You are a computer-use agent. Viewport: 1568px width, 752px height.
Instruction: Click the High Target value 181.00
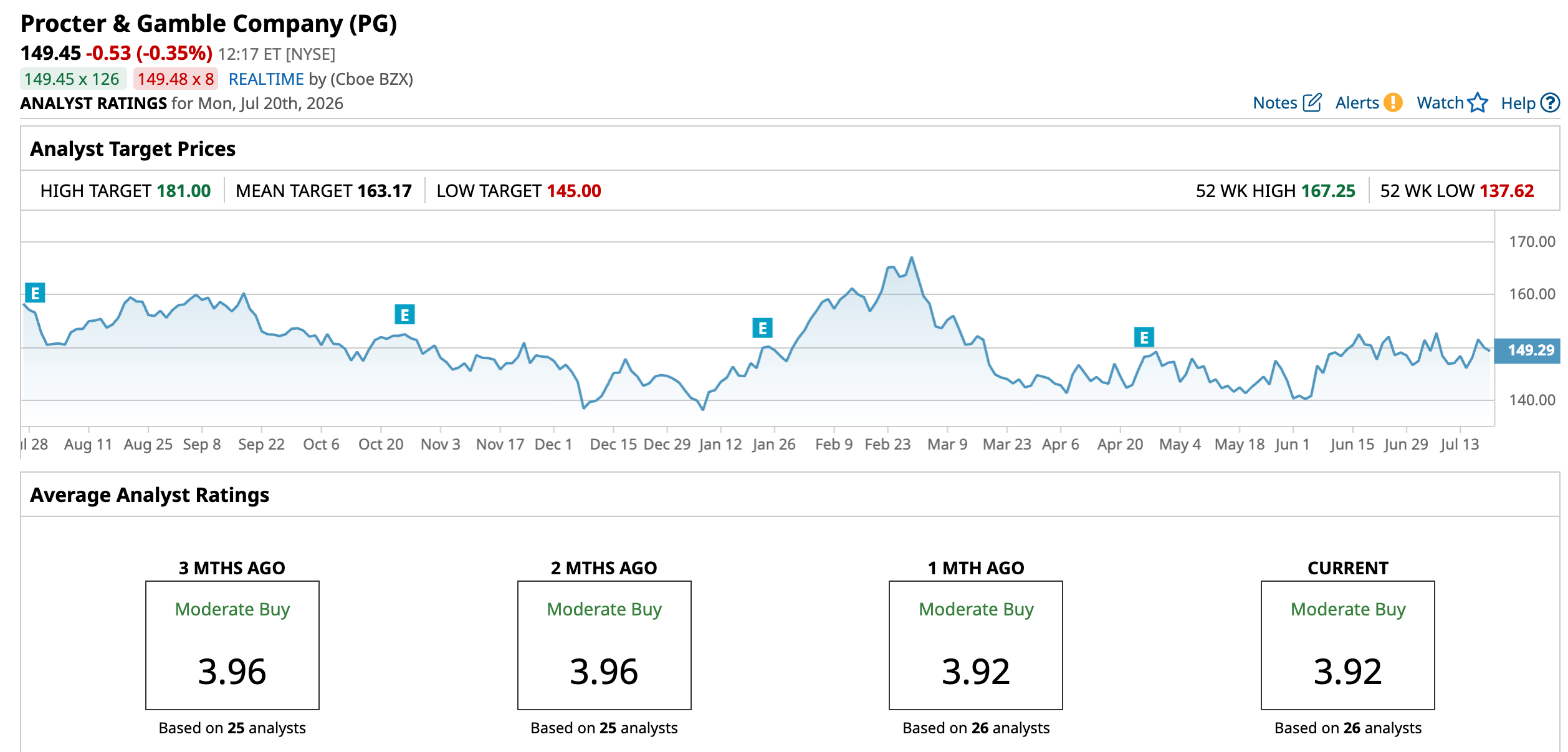click(184, 191)
